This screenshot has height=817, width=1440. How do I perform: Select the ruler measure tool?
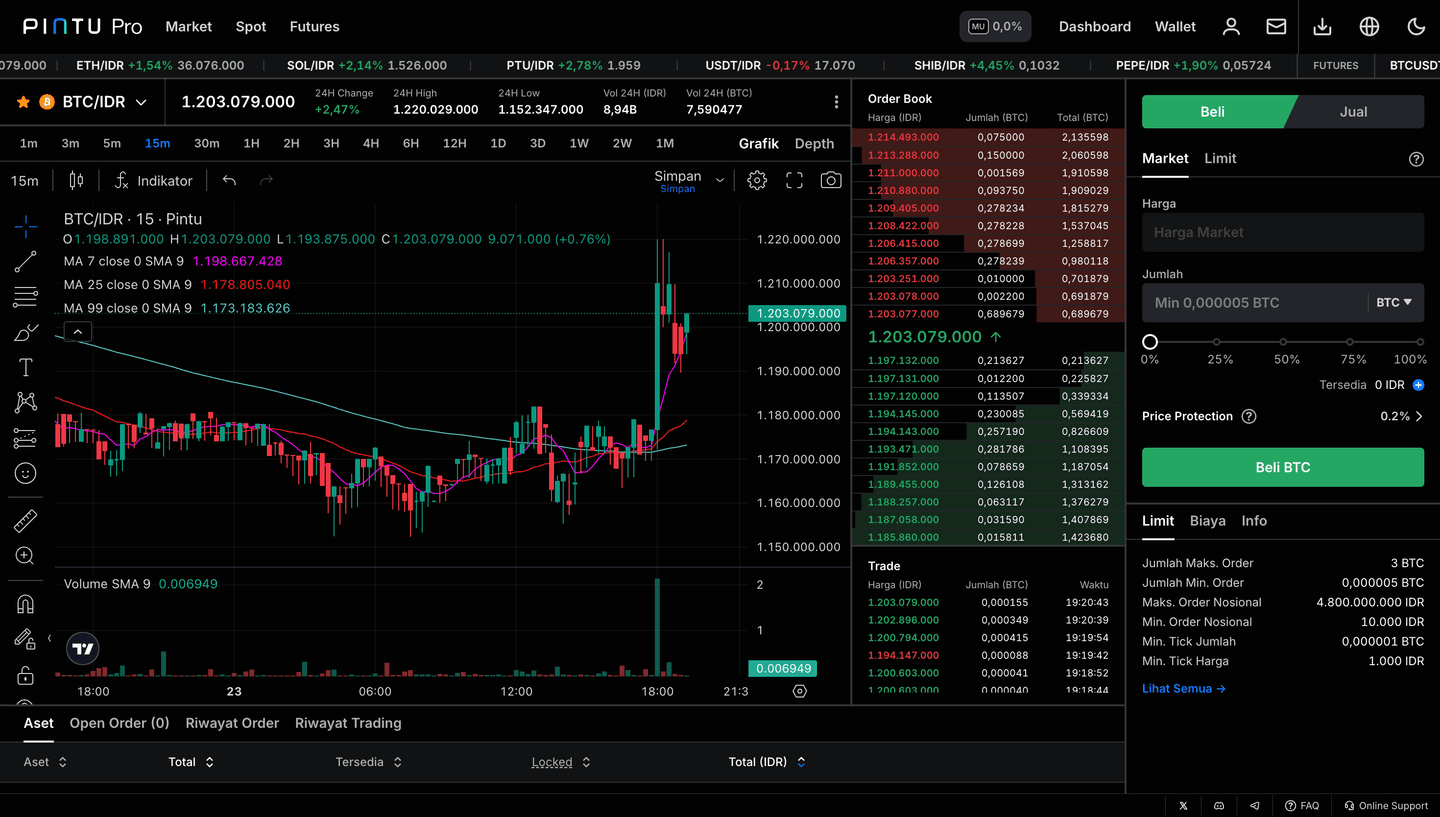[26, 521]
